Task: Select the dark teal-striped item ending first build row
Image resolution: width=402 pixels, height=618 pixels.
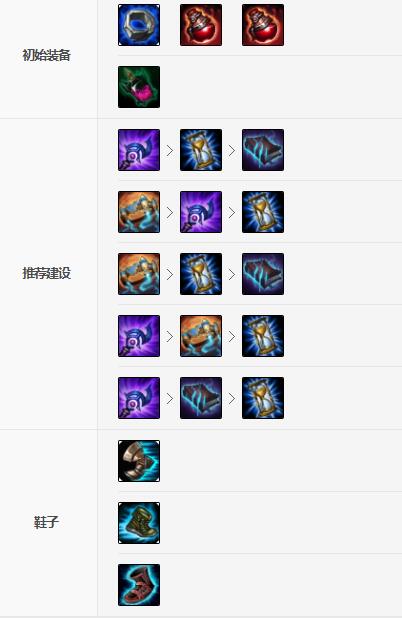Action: click(263, 150)
